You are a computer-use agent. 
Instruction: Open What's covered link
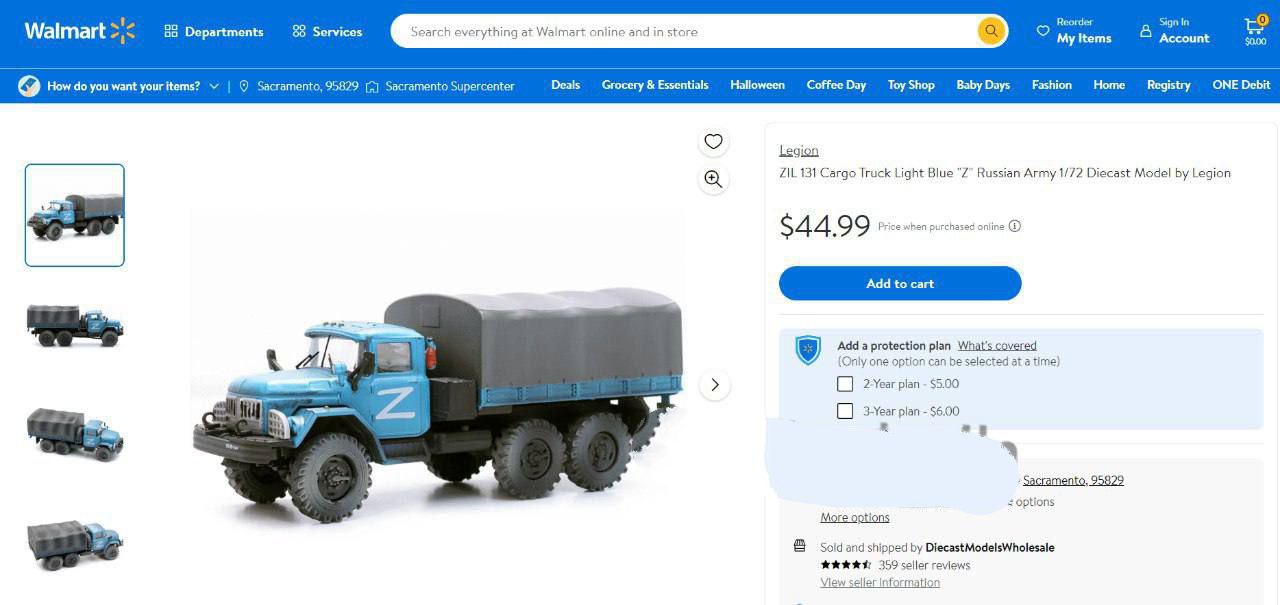tap(997, 346)
